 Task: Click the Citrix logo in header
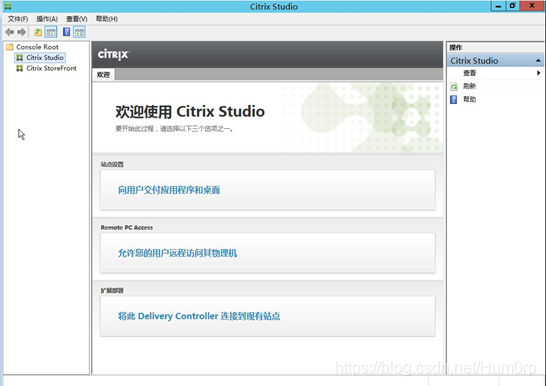coord(114,55)
